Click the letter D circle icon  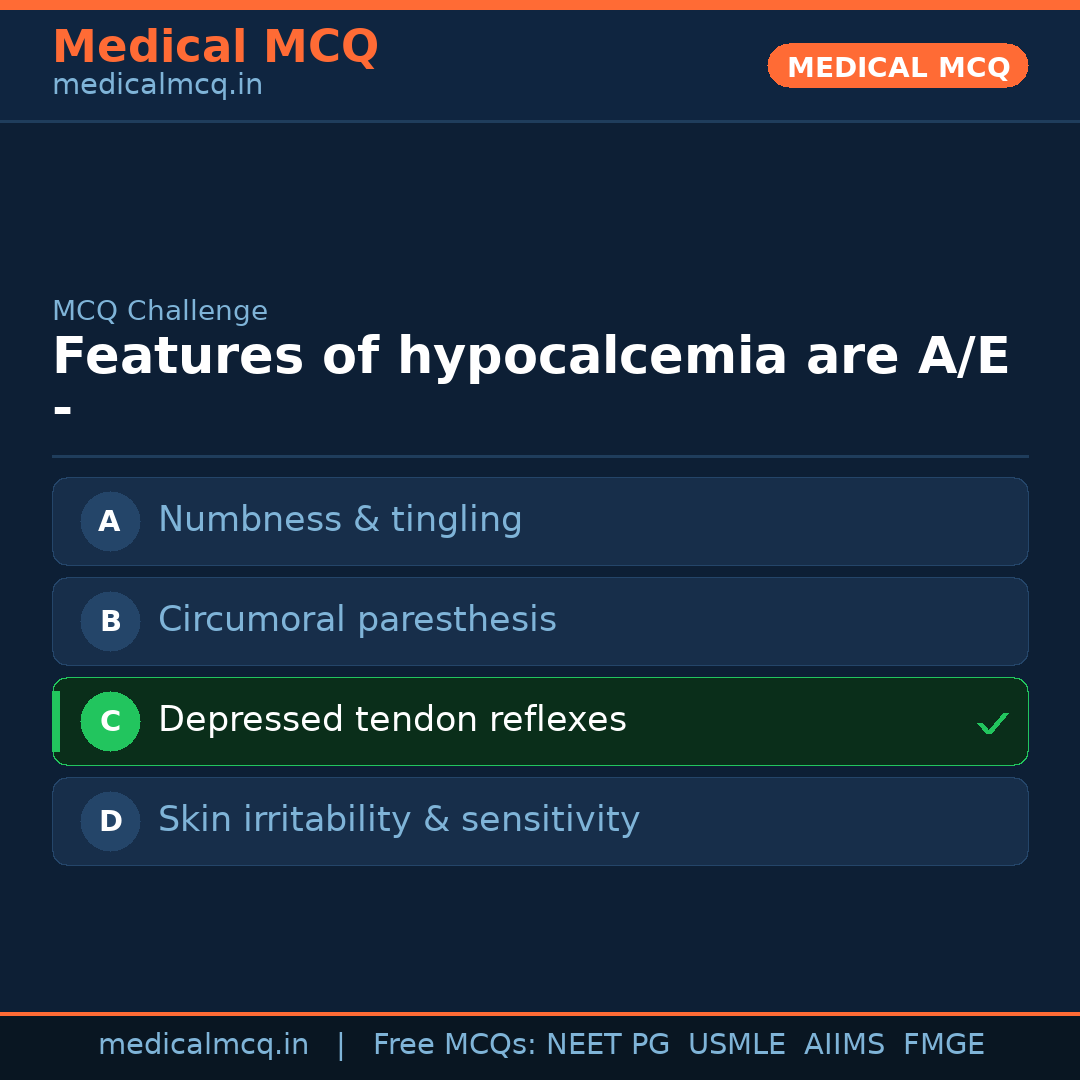[x=110, y=821]
